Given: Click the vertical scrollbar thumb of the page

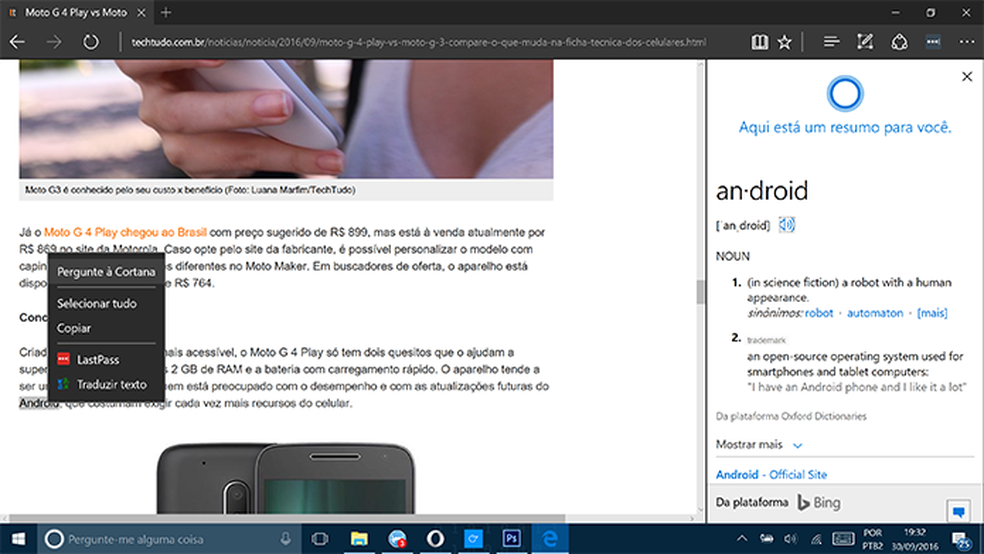Looking at the screenshot, I should (700, 292).
